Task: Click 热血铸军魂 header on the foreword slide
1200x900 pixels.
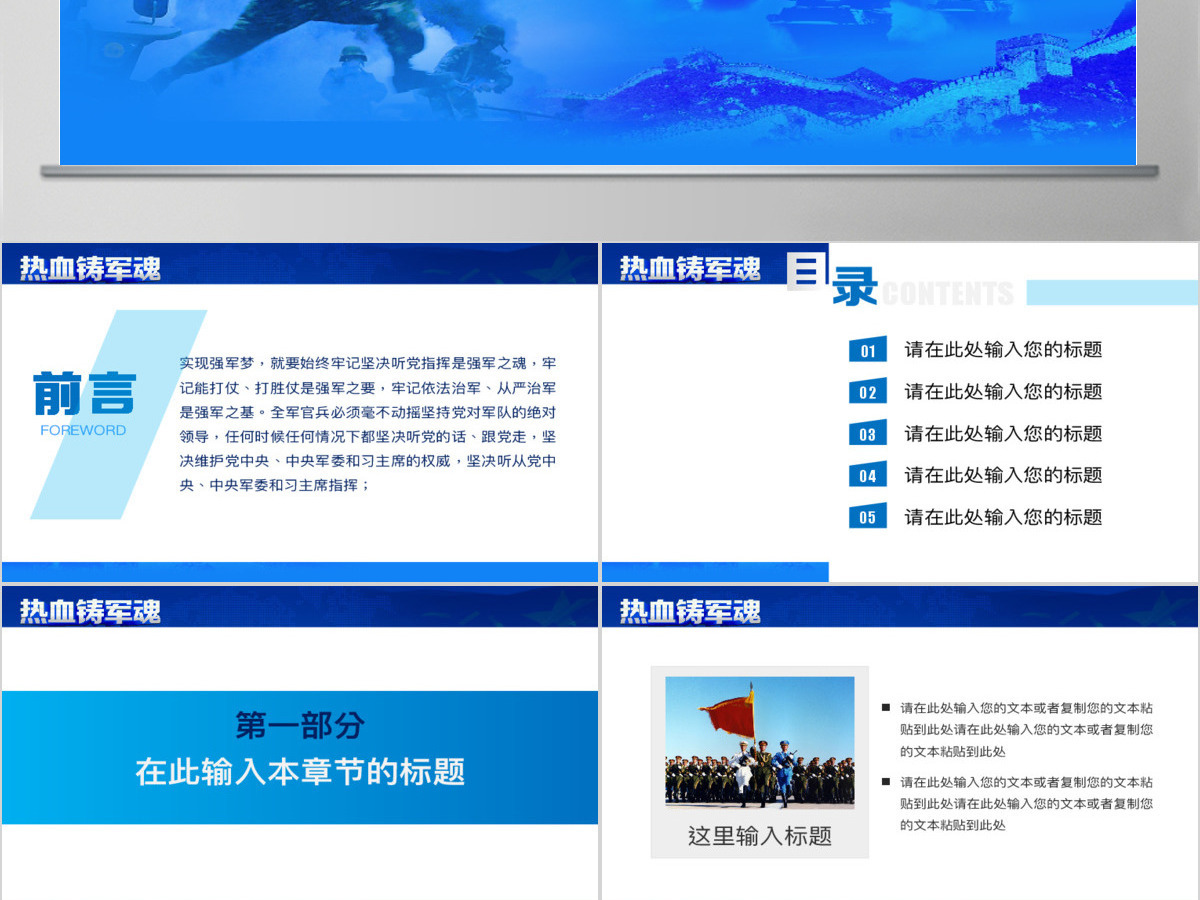Action: tap(90, 268)
